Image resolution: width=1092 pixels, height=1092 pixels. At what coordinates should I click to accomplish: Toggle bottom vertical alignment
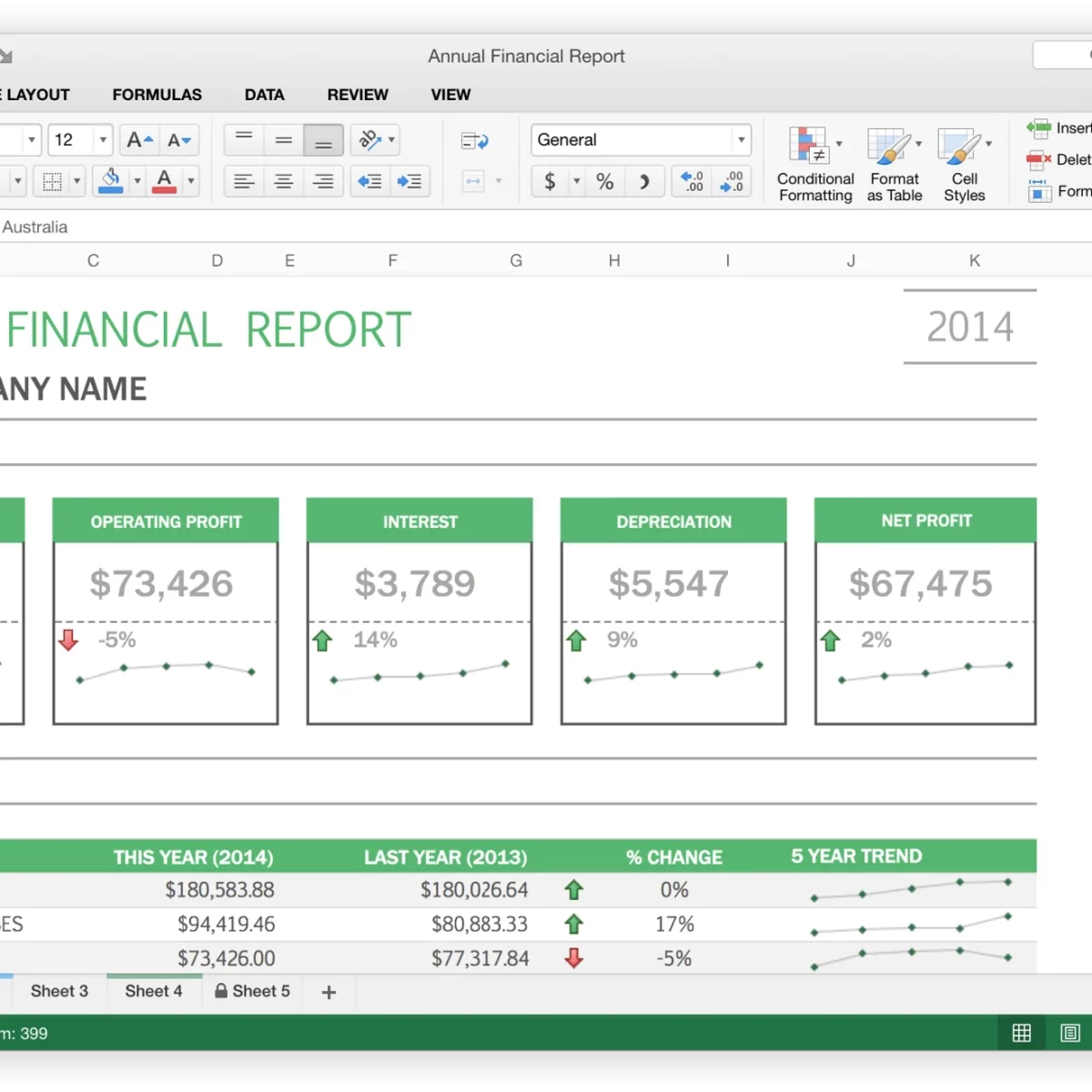323,140
